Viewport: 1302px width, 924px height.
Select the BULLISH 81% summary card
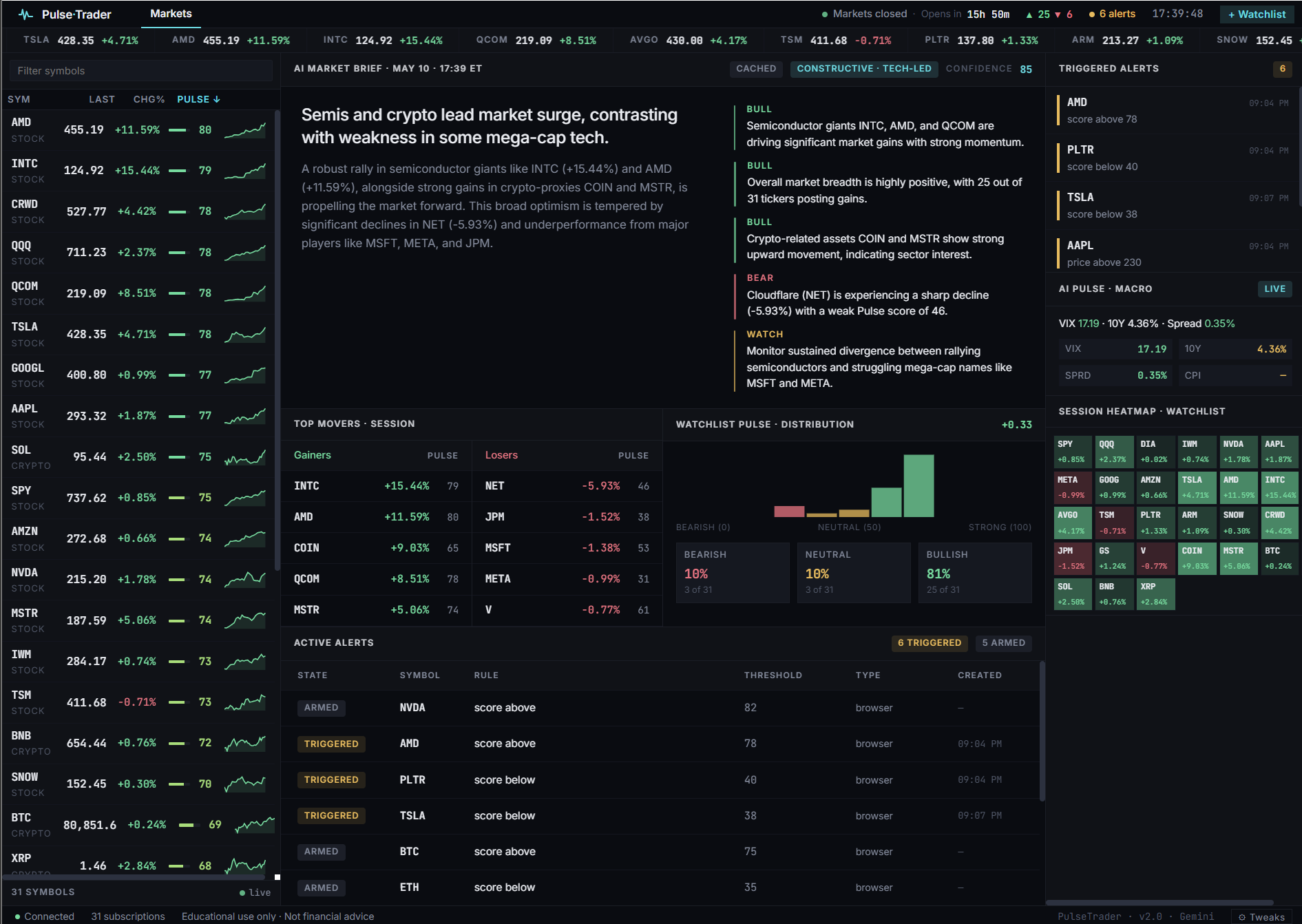pos(975,573)
